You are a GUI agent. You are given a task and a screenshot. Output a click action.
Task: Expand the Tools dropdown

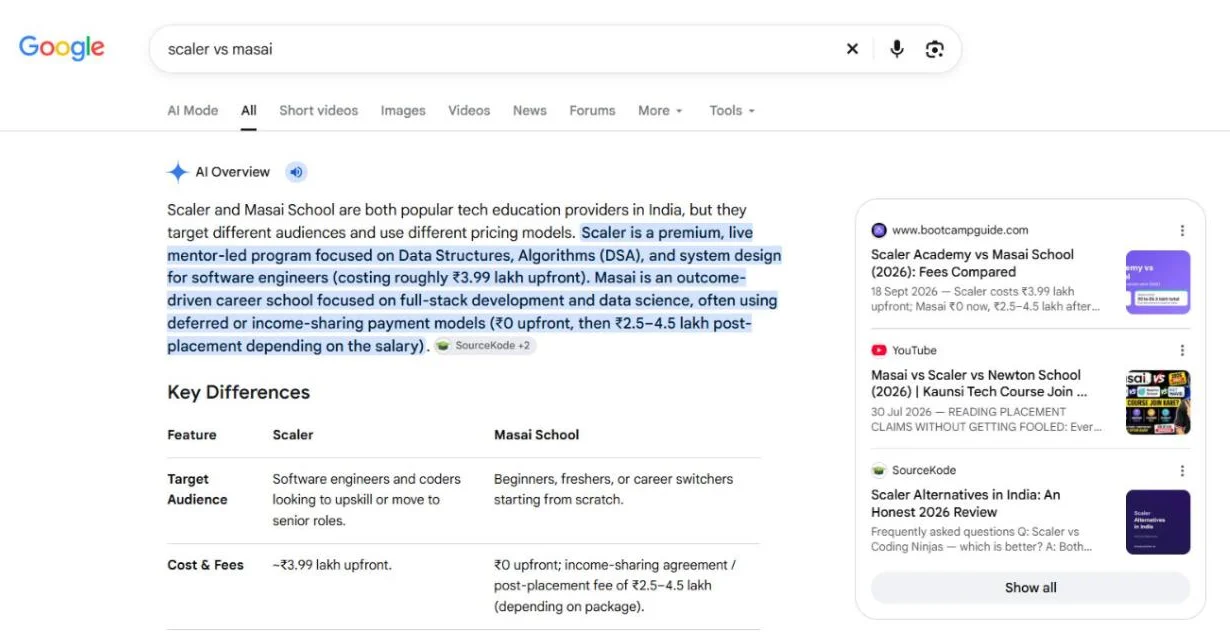[732, 110]
